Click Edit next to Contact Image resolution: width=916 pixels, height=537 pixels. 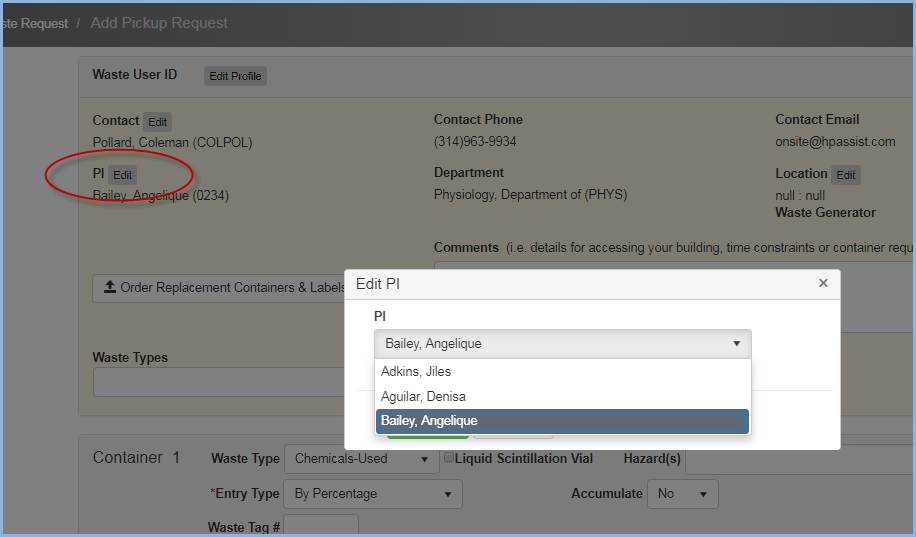[157, 122]
